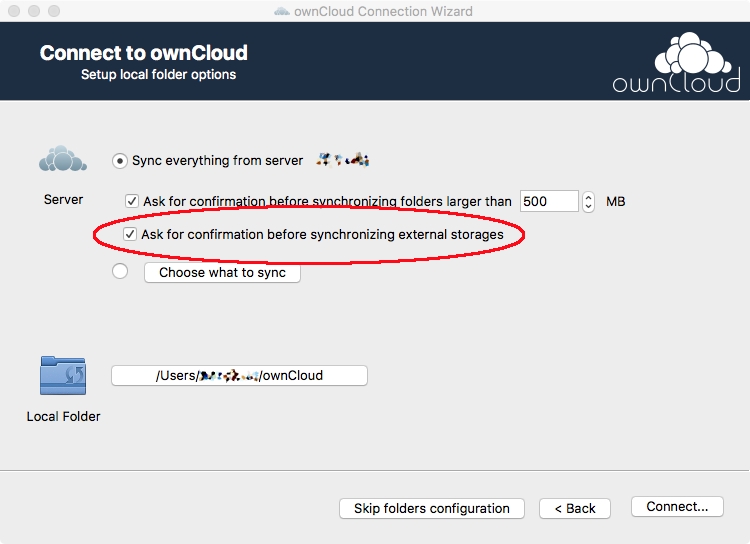The image size is (750, 544).
Task: Decrease the folder size limit with the stepper down arrow
Action: point(588,206)
